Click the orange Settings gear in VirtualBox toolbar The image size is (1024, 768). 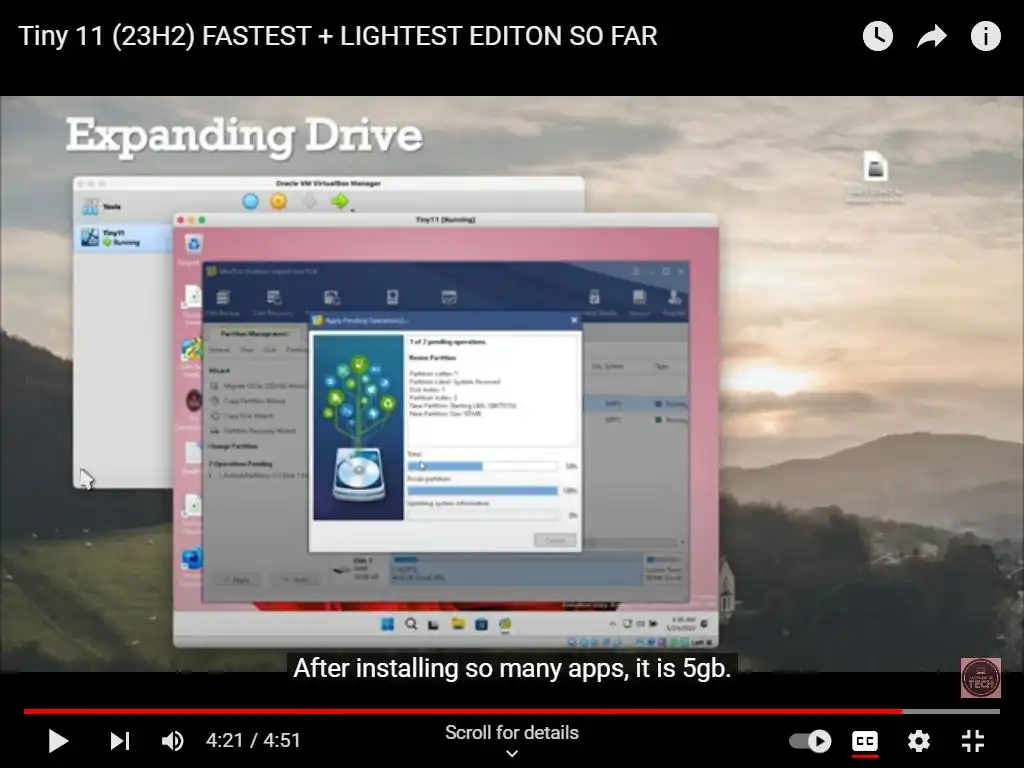[x=279, y=201]
